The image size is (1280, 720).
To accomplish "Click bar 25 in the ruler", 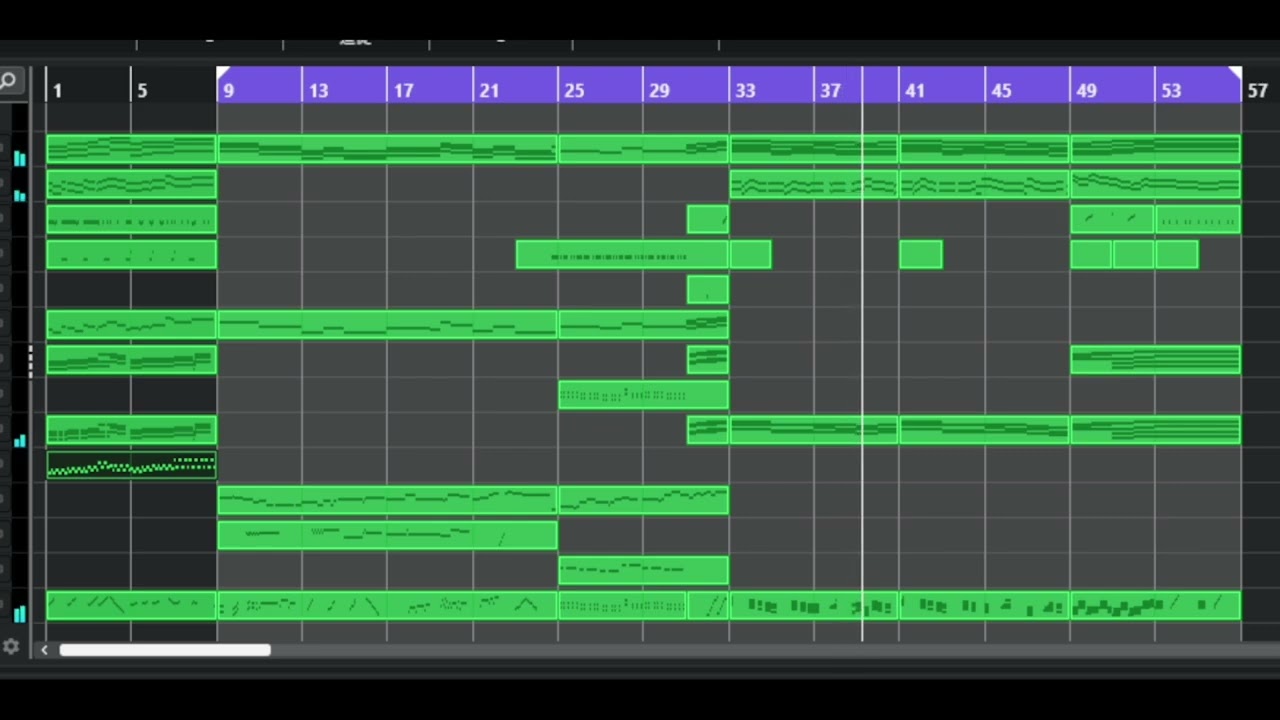I will [x=573, y=91].
